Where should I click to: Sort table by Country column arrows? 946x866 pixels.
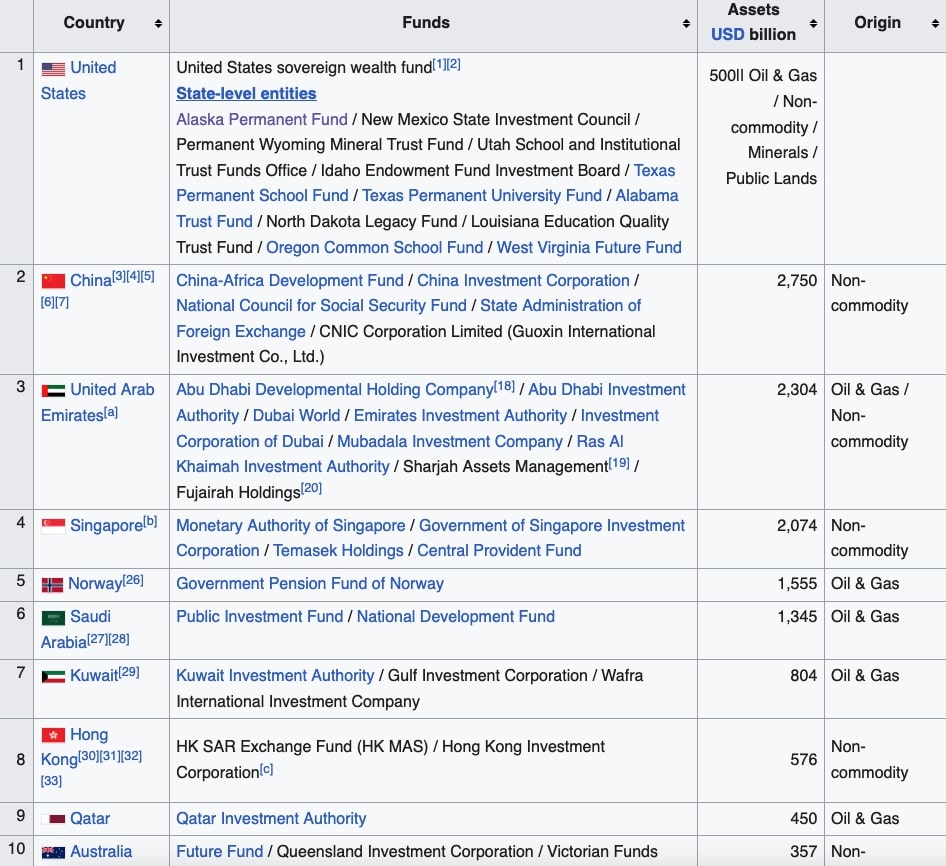[x=158, y=23]
